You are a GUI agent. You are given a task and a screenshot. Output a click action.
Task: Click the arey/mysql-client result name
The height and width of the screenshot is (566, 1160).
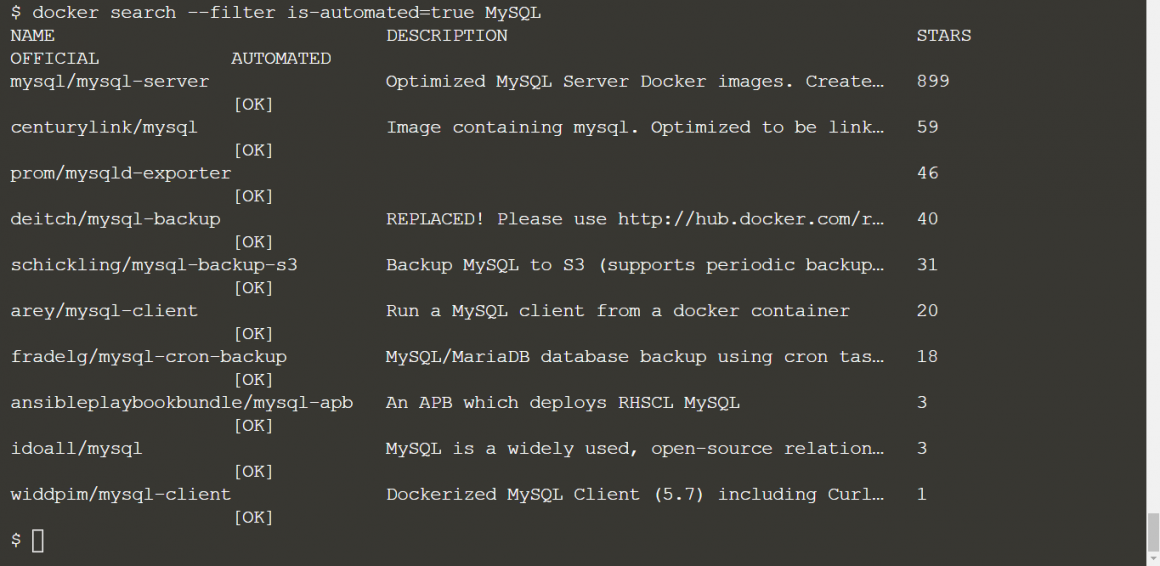pos(104,311)
